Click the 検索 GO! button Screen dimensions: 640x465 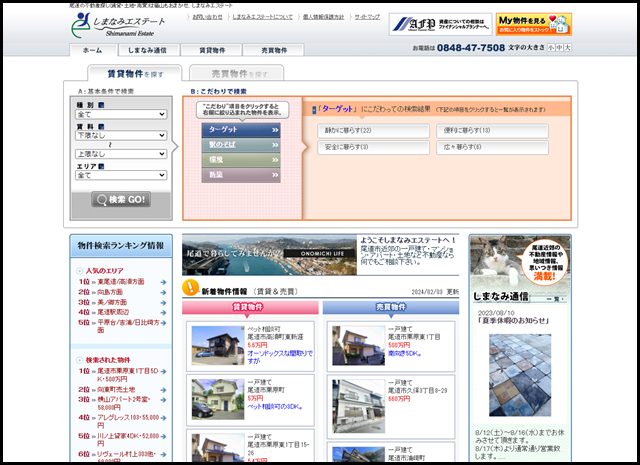(121, 200)
